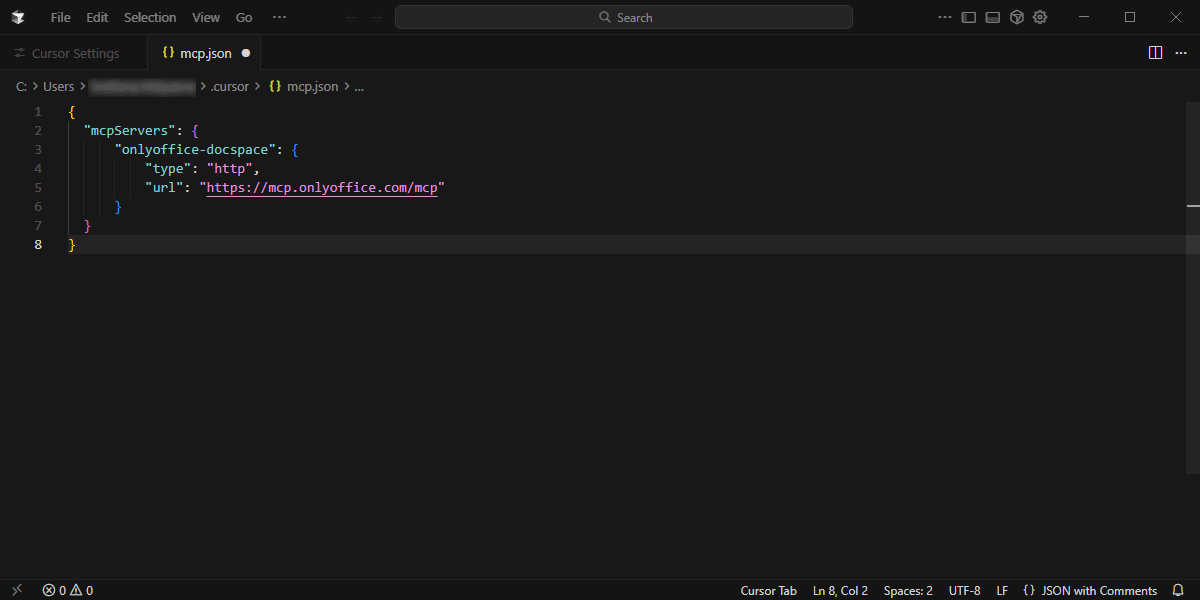
Task: Open the menu bar overflow ellipsis
Action: click(x=279, y=17)
